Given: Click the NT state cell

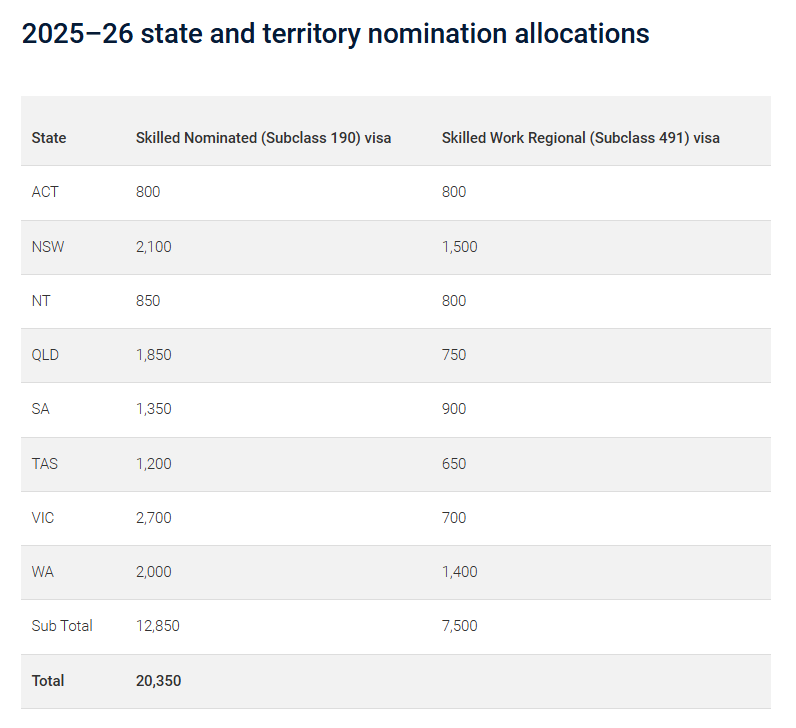Looking at the screenshot, I should click(x=41, y=301).
